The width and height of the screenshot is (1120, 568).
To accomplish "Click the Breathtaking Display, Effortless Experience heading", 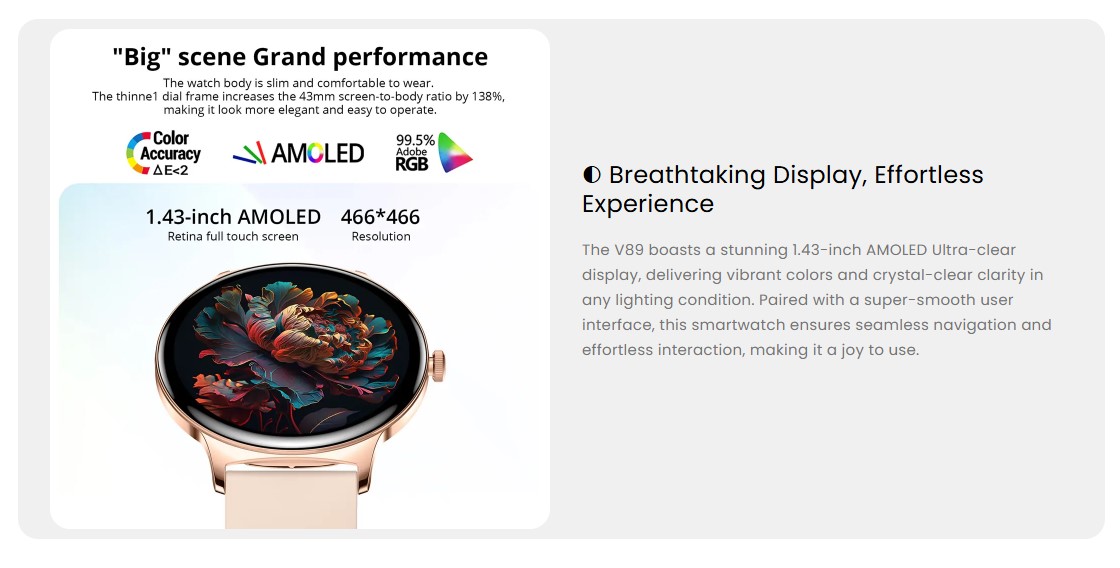I will [783, 189].
